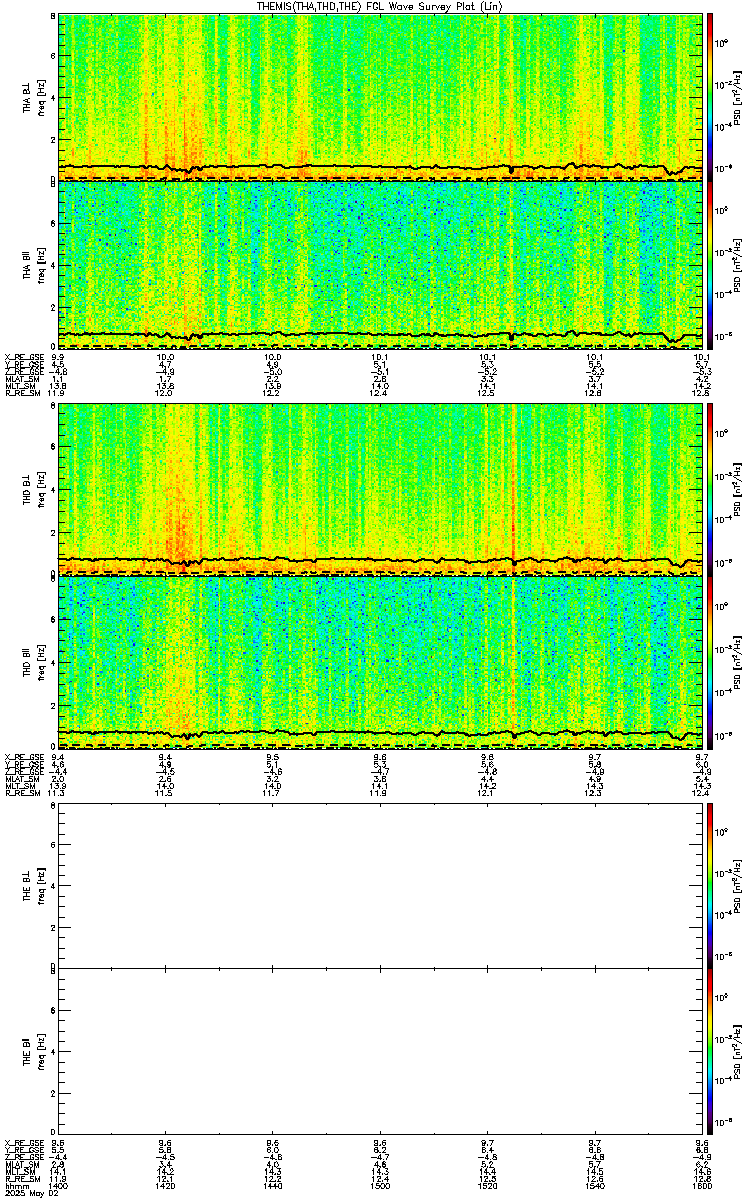Click the PSD color bar of the second THA panel
The height and width of the screenshot is (1200, 750).
click(x=711, y=264)
